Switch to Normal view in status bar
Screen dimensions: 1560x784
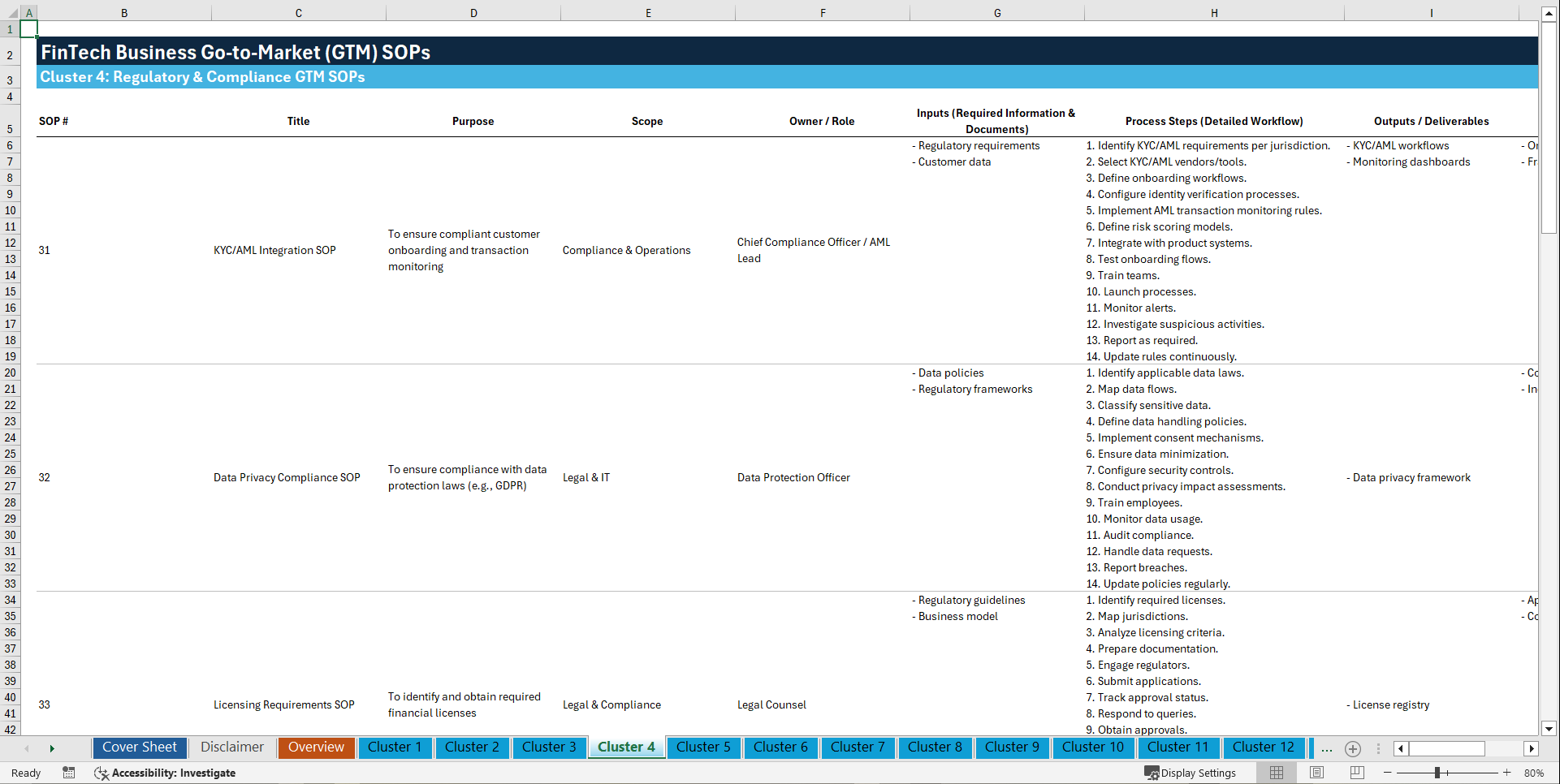click(1277, 773)
